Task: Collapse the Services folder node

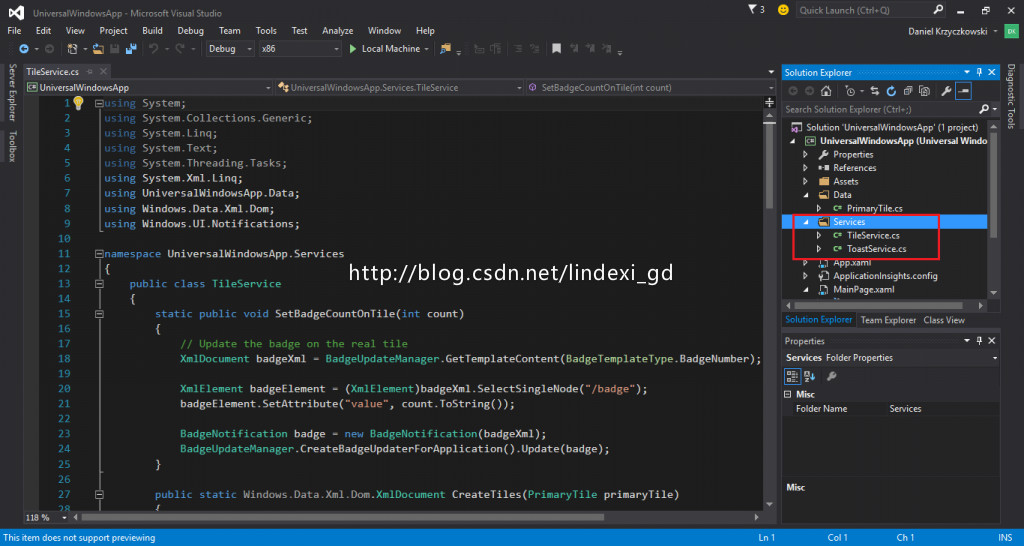Action: (805, 222)
